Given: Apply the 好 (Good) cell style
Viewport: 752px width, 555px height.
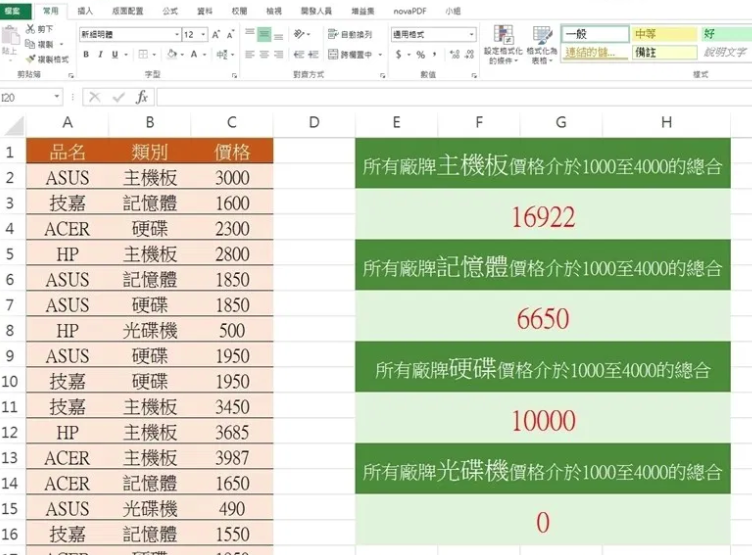Looking at the screenshot, I should (726, 34).
